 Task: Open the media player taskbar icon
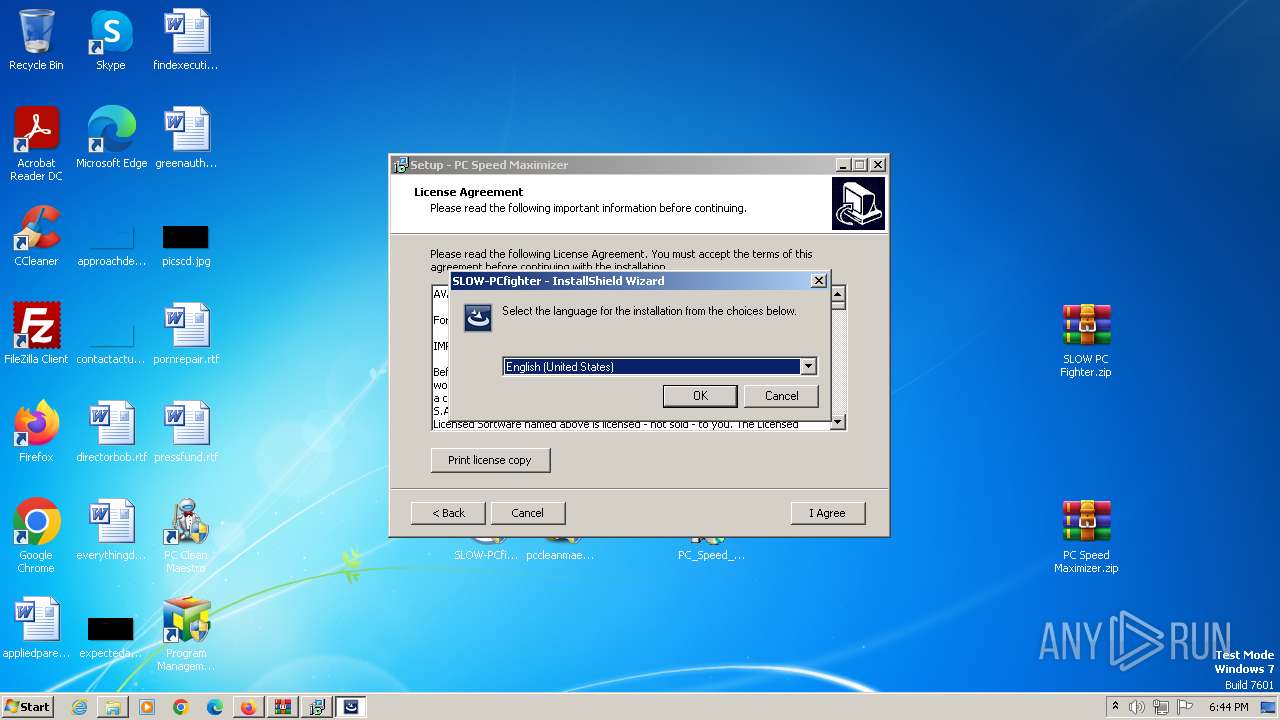[x=147, y=707]
